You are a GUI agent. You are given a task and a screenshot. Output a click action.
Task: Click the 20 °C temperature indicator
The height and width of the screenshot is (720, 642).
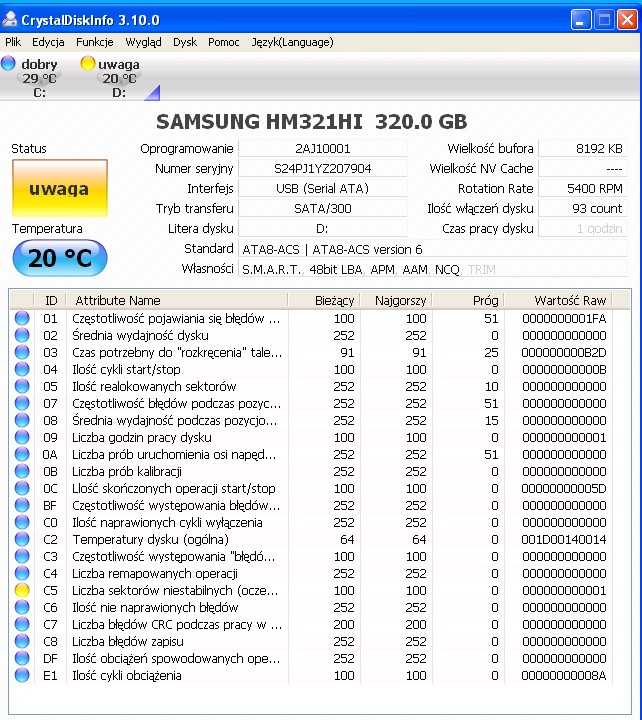coord(60,258)
